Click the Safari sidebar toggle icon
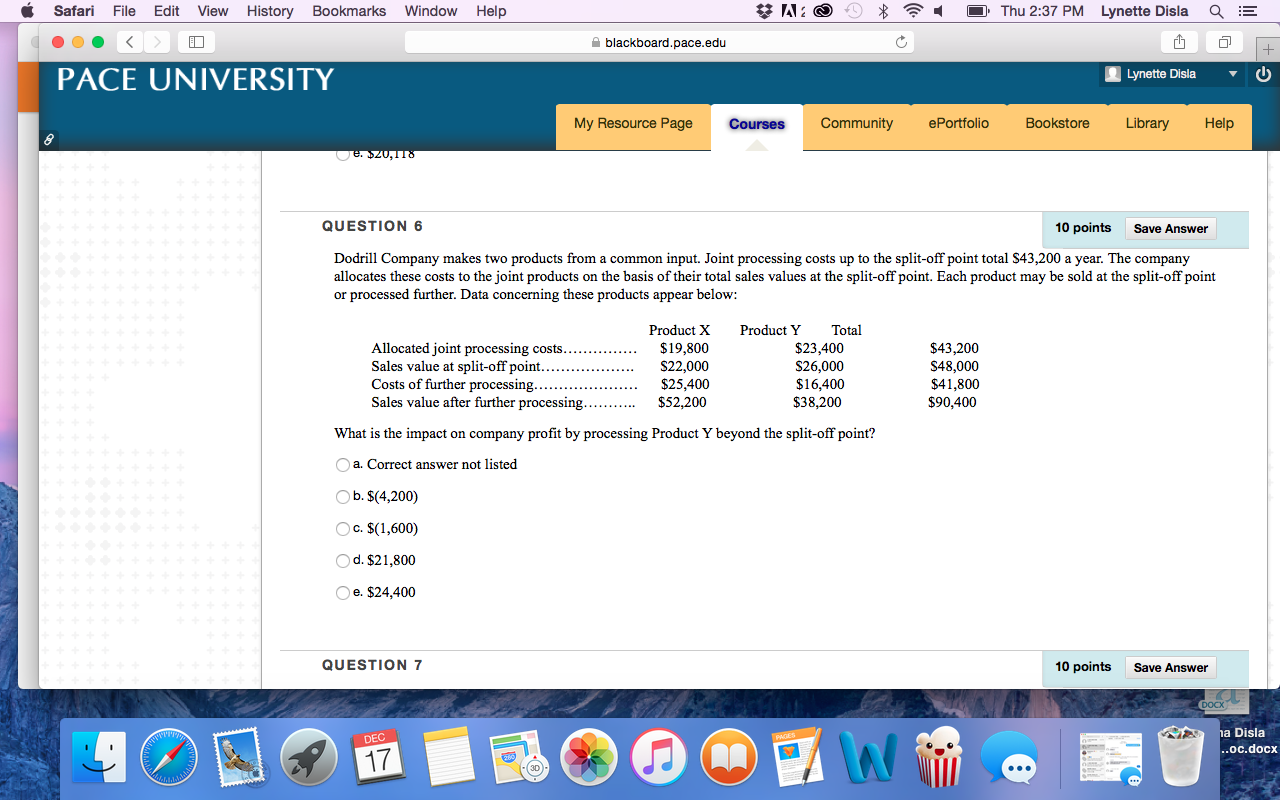The image size is (1280, 800). click(x=197, y=43)
